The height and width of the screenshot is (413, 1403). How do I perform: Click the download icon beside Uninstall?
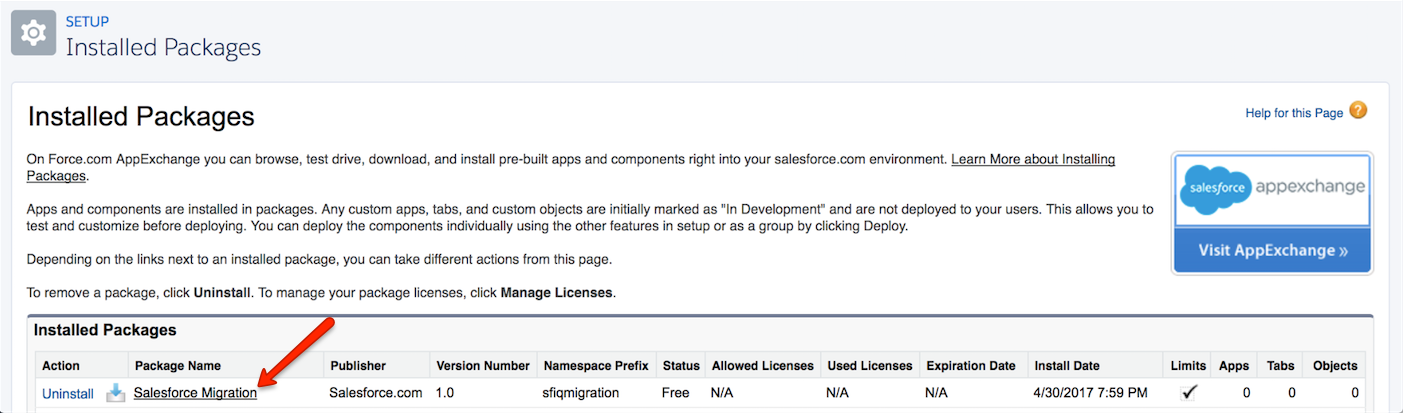(x=116, y=393)
